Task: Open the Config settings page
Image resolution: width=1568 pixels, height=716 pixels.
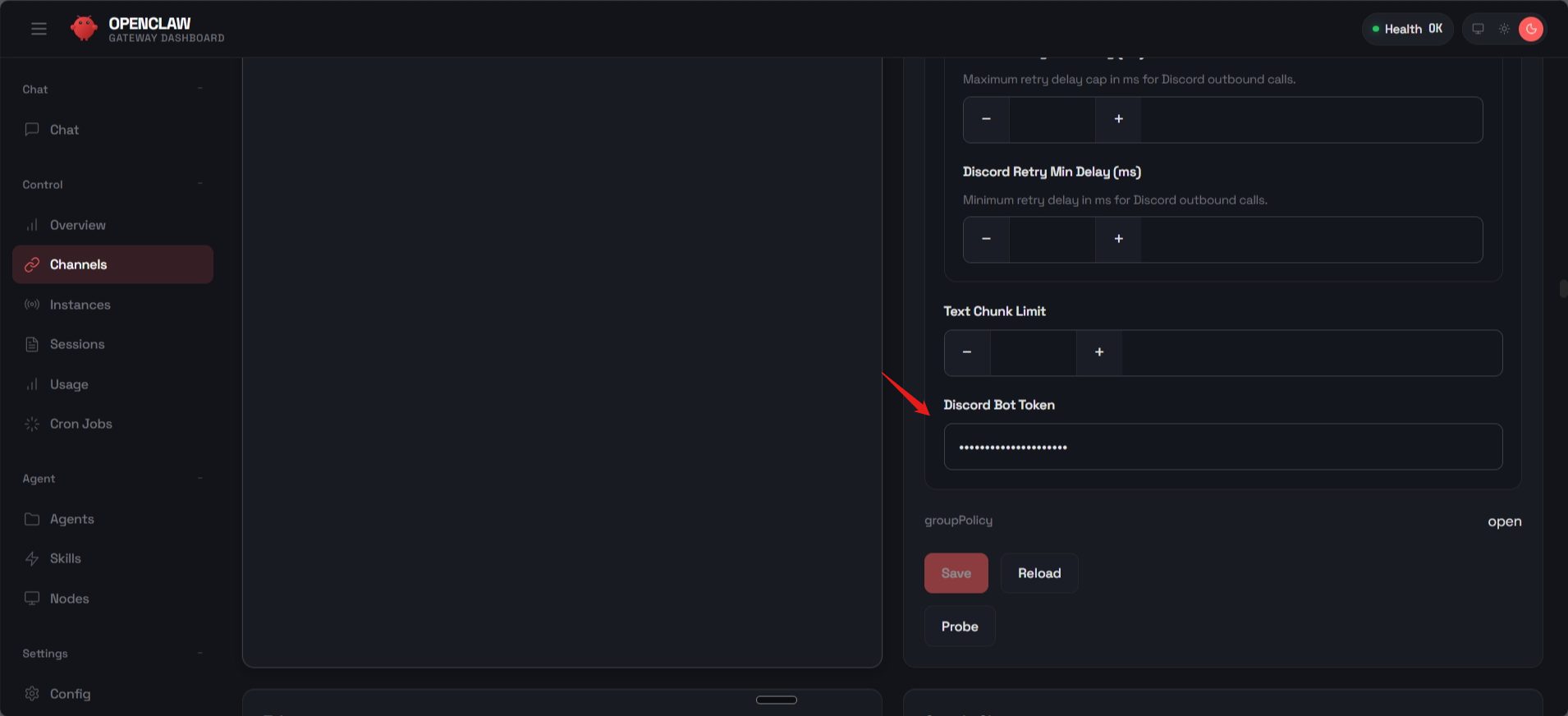Action: pos(112,694)
